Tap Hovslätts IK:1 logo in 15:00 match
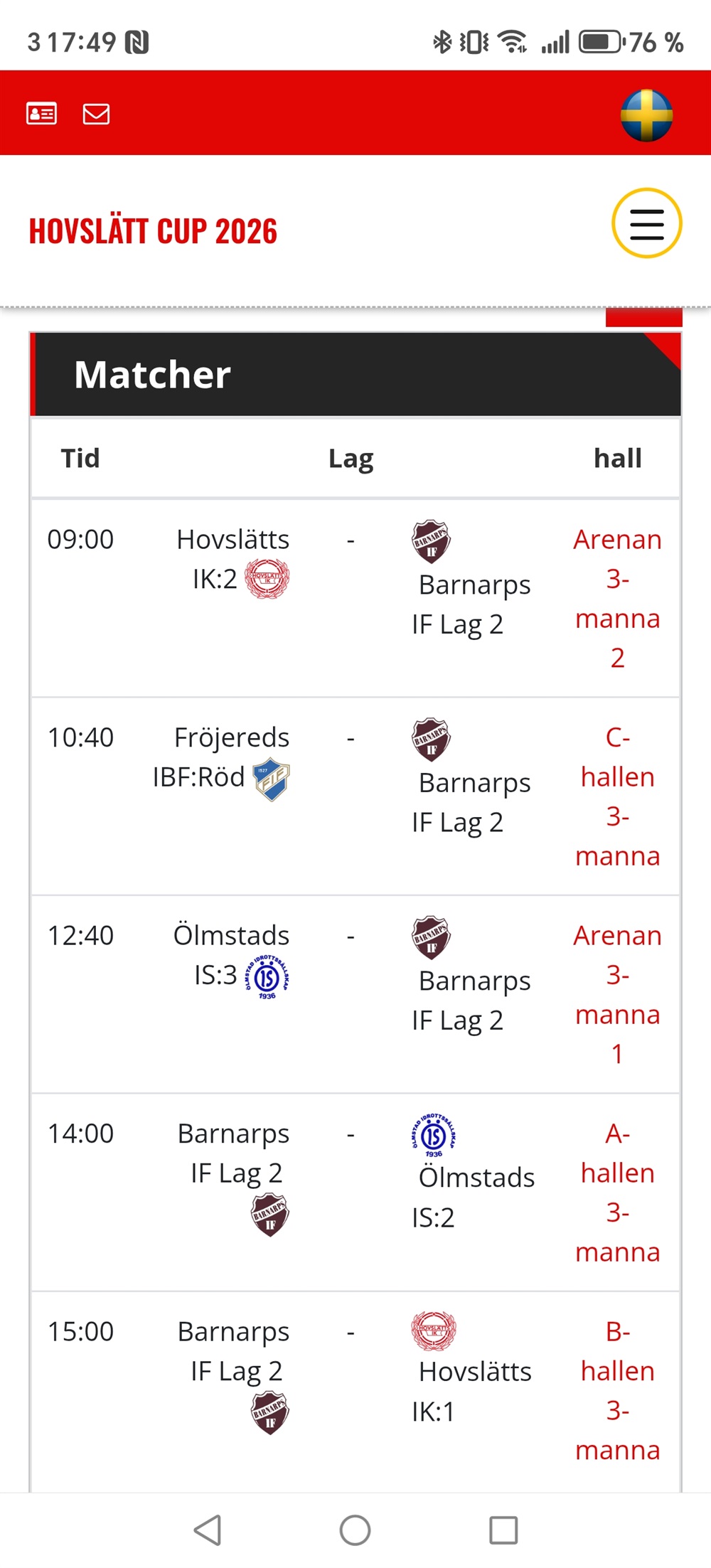The height and width of the screenshot is (1568, 711). pos(434,1330)
